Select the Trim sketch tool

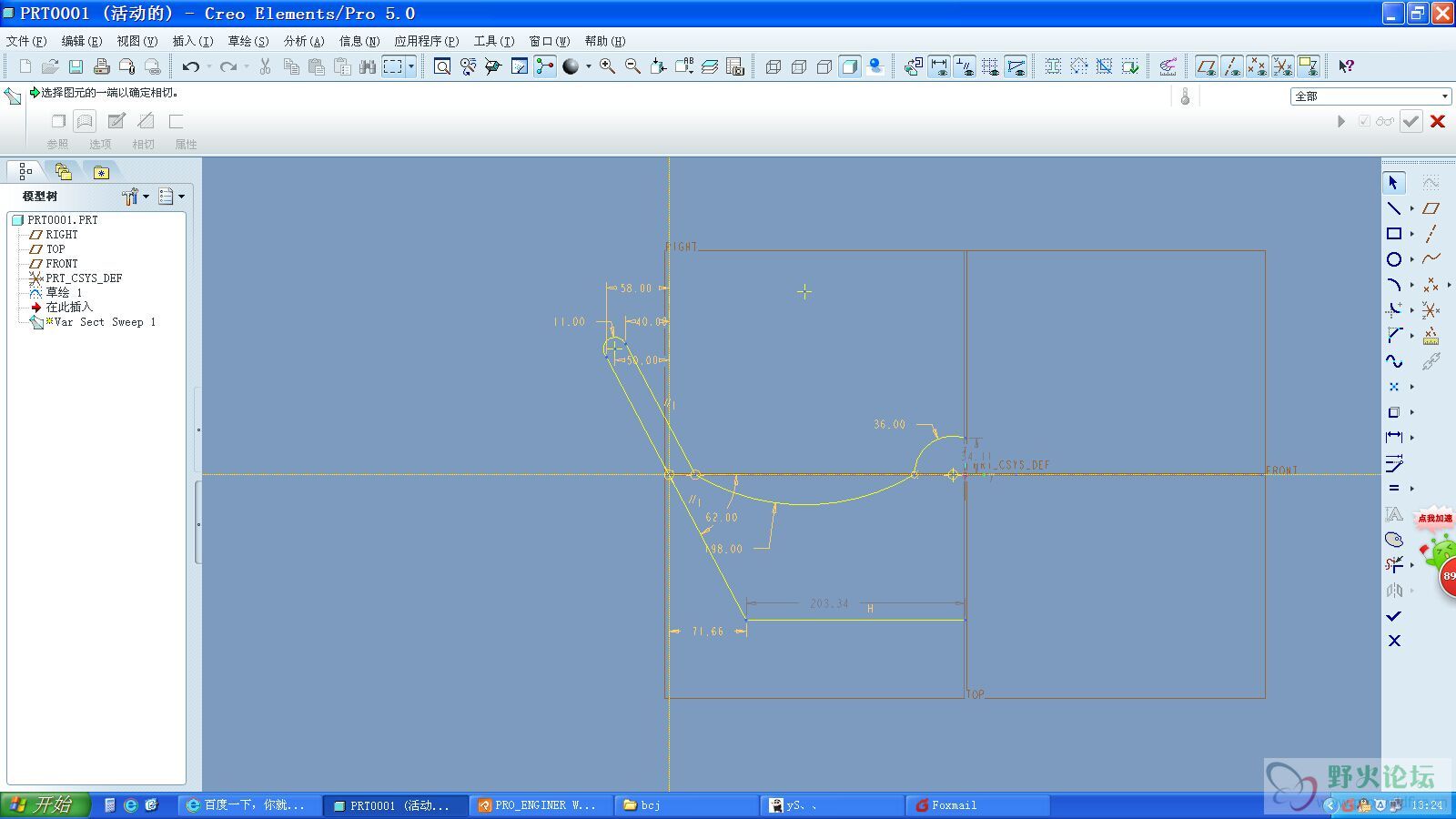1393,565
